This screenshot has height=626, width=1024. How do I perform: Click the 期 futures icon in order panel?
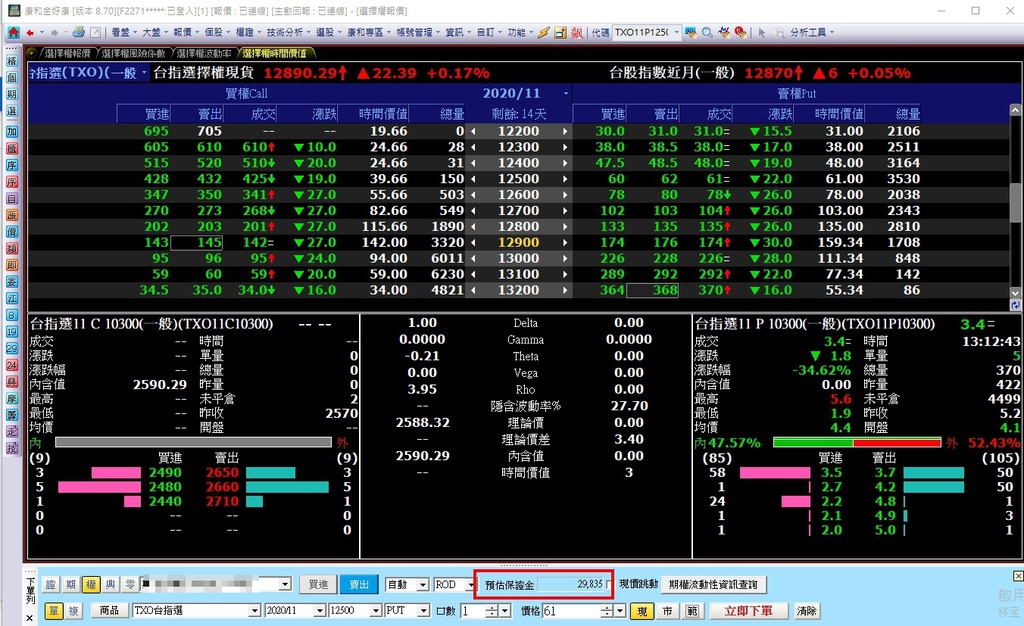(71, 584)
